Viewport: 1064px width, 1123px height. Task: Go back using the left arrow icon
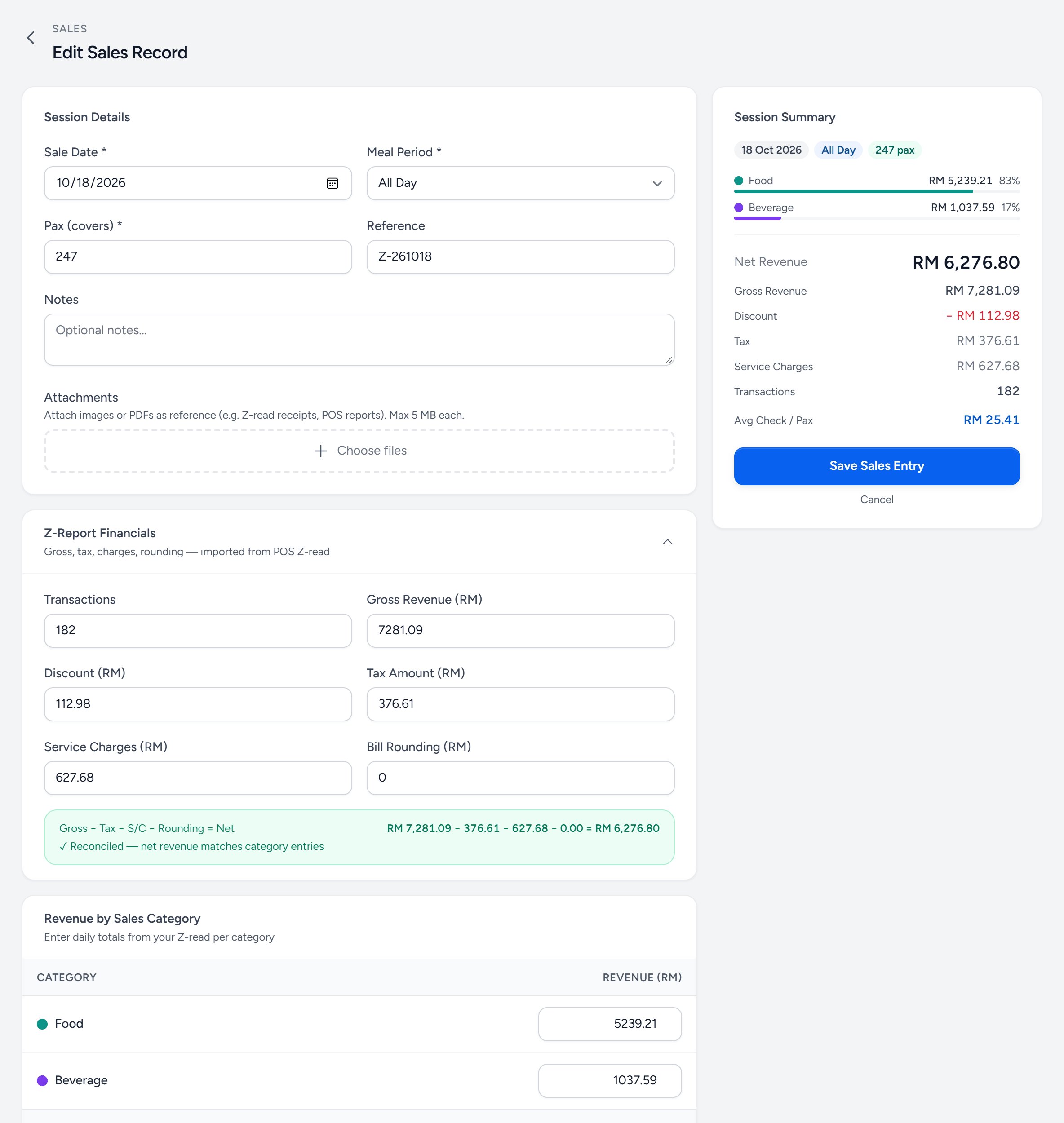click(31, 38)
